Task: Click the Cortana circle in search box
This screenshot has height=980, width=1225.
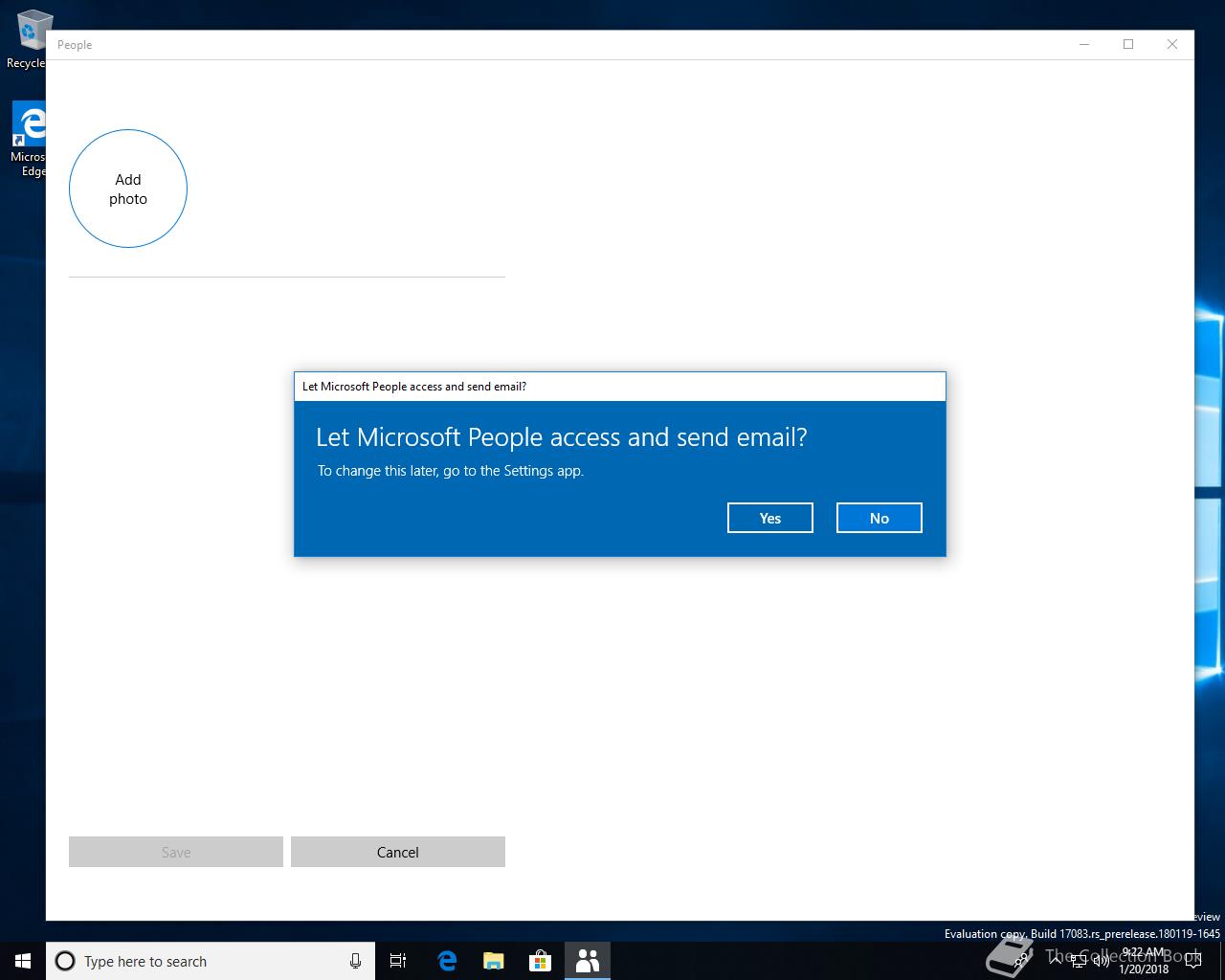Action: [x=65, y=961]
